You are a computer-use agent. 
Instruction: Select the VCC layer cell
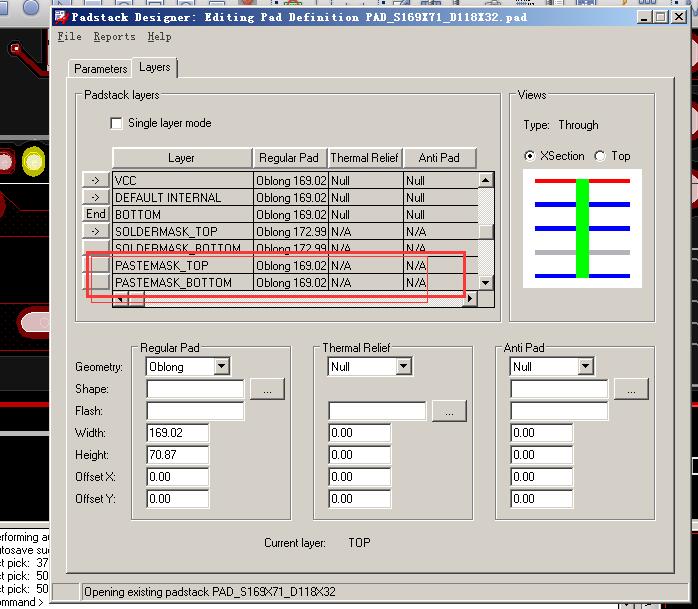click(x=183, y=180)
